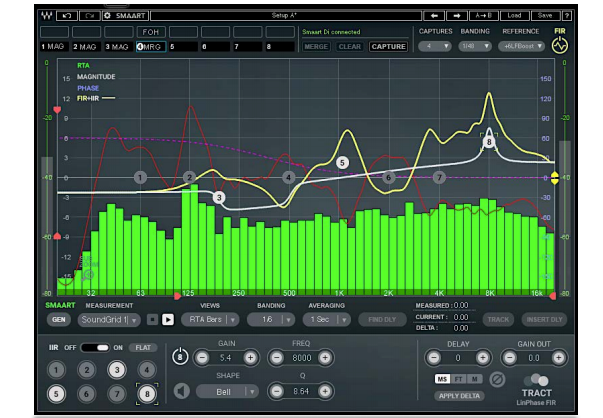Select EQ band node 1 on graph
This screenshot has height=418, width=603.
point(140,177)
